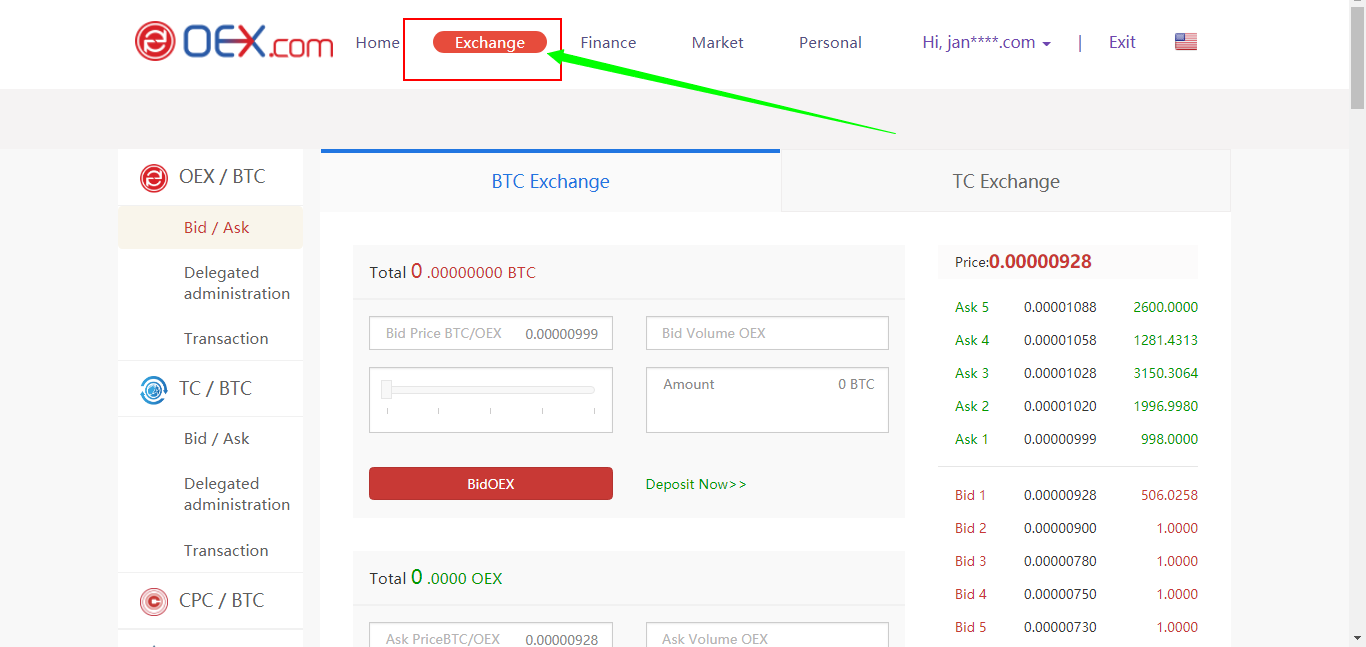Select the Ask 1 price 0.00000999
1366x647 pixels.
click(1060, 439)
